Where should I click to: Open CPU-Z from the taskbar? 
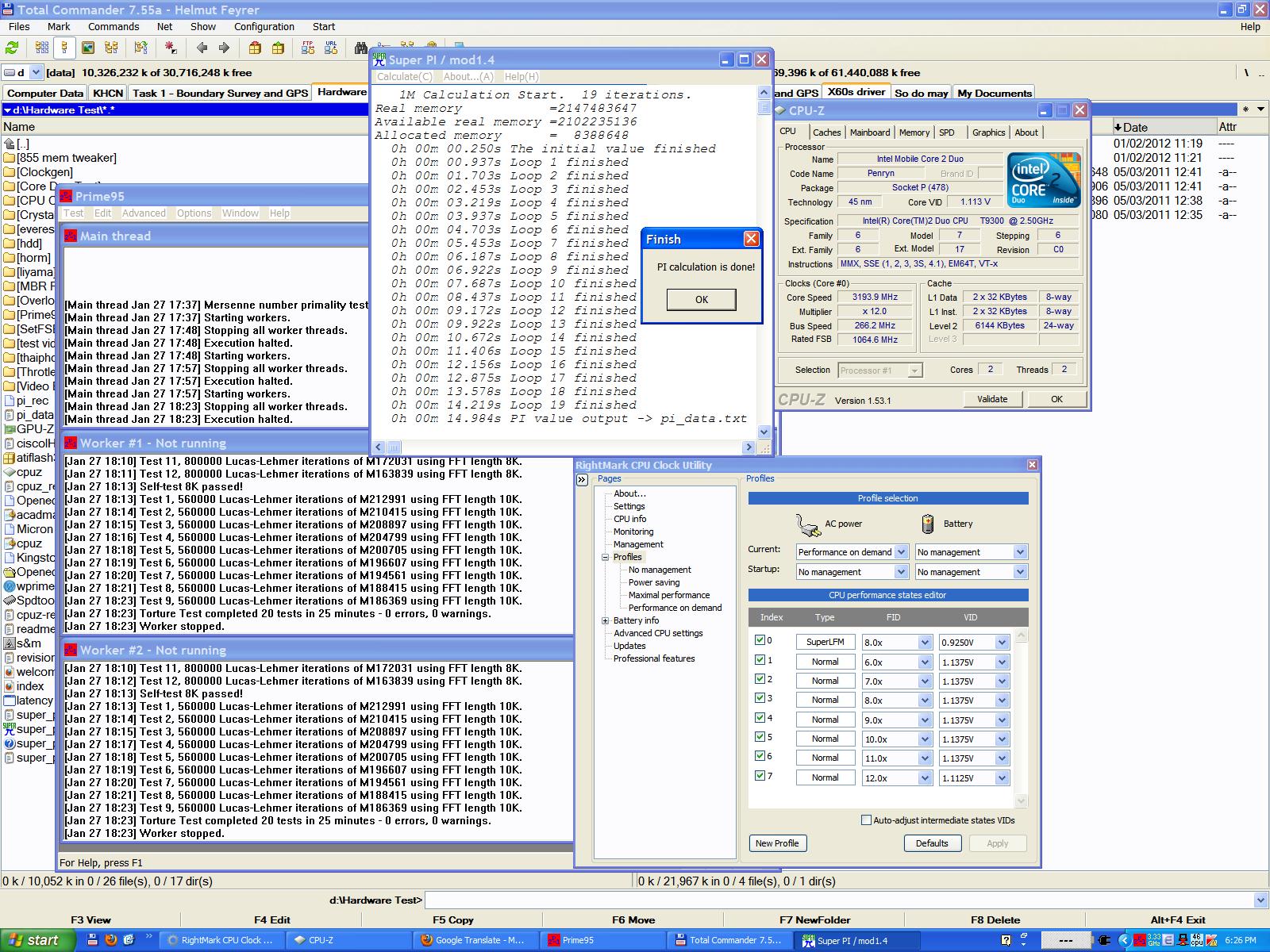[347, 940]
